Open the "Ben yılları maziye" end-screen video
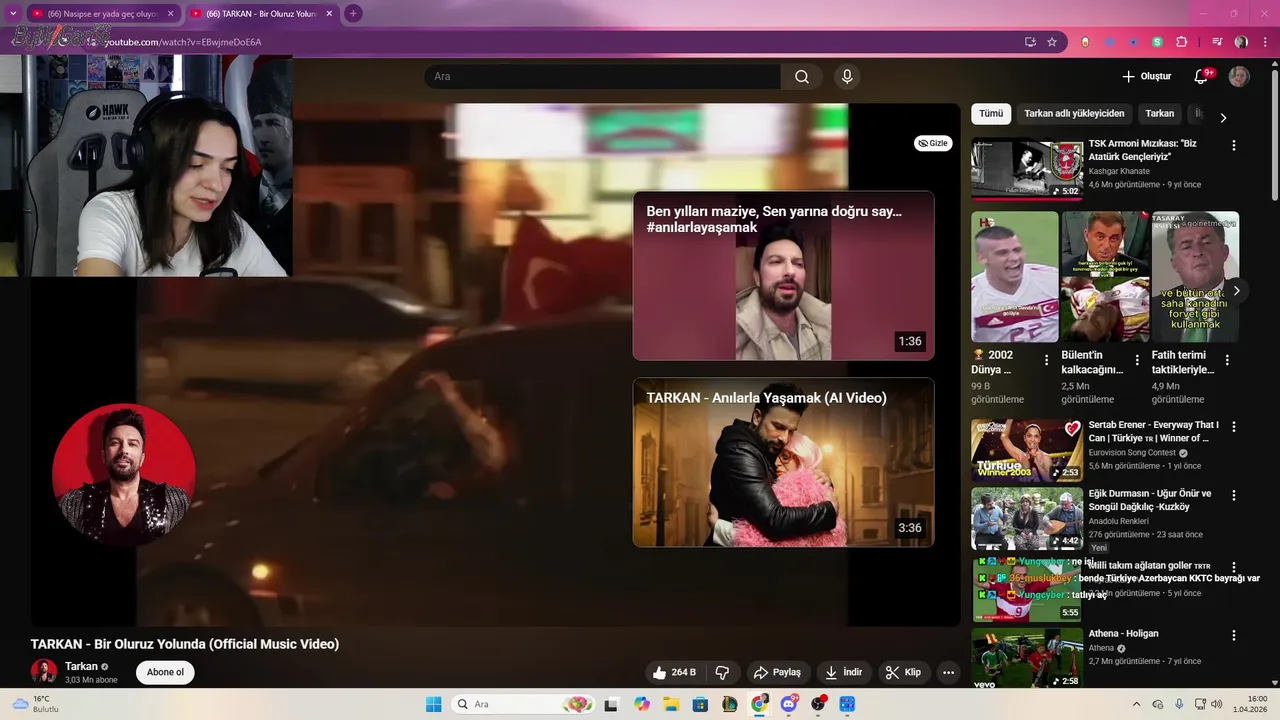This screenshot has height=720, width=1280. pos(783,275)
